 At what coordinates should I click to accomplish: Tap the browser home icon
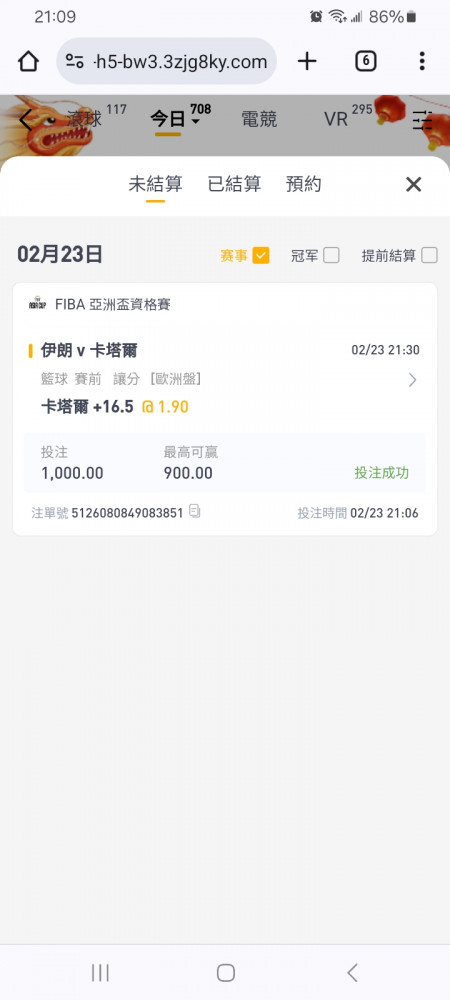click(x=28, y=62)
